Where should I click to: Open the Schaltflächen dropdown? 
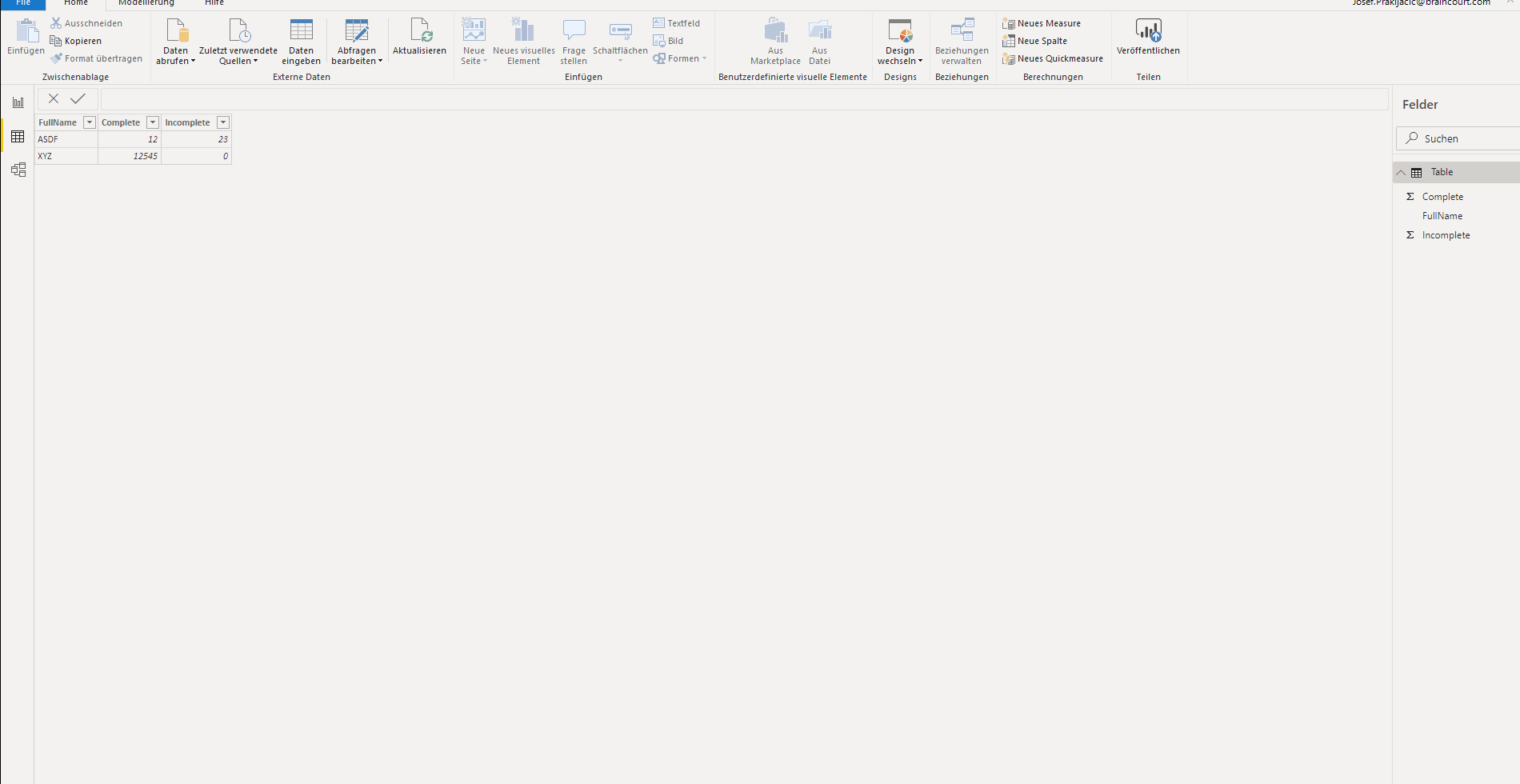620,42
